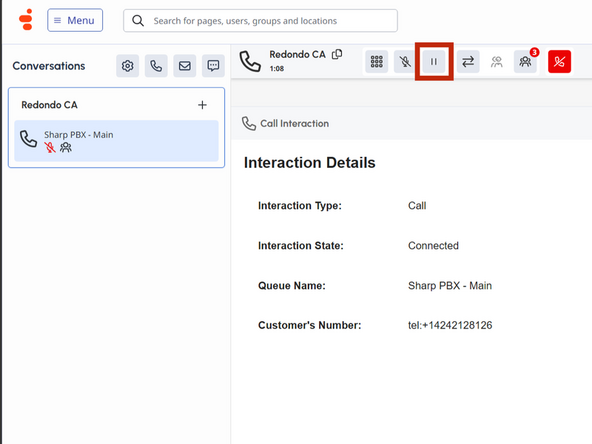Open email conversations envelope icon
This screenshot has height=444, width=592.
185,66
